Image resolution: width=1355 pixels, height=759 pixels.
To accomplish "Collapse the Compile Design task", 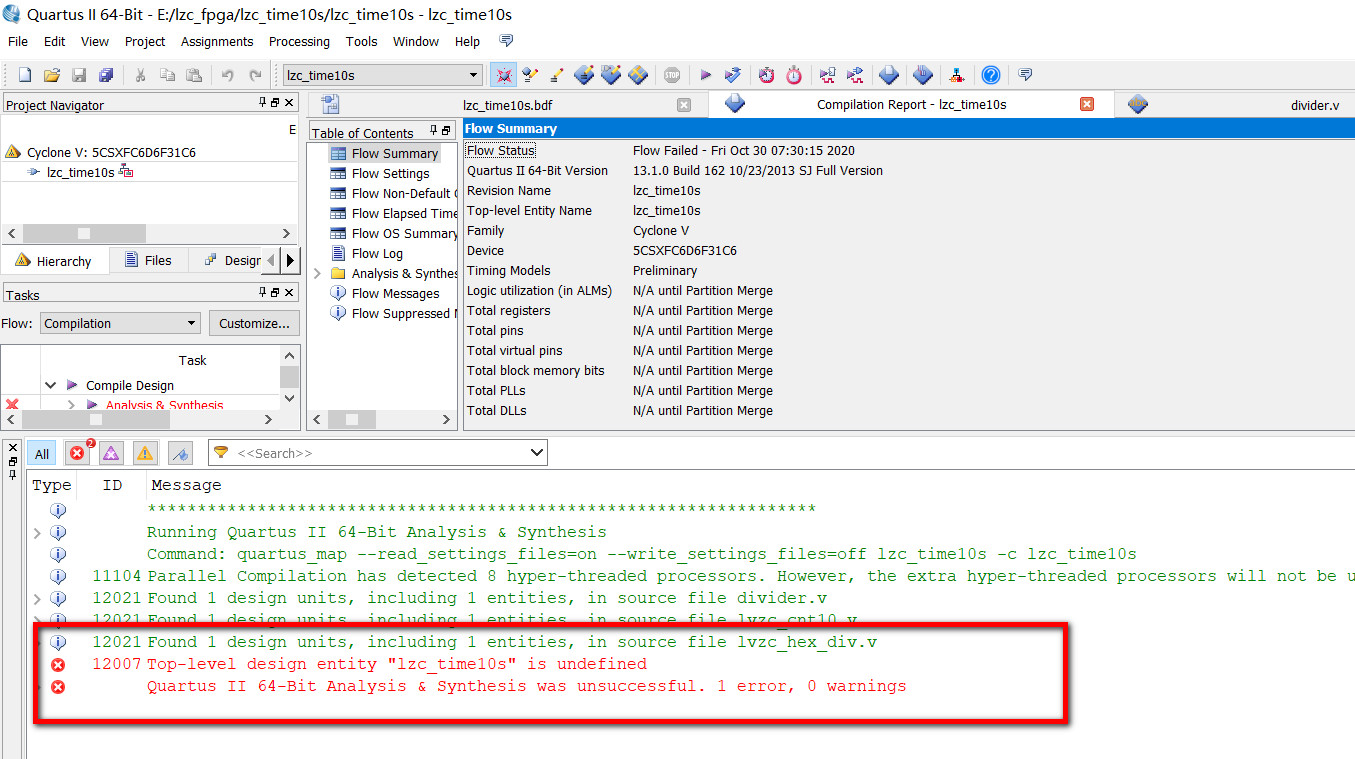I will 51,385.
